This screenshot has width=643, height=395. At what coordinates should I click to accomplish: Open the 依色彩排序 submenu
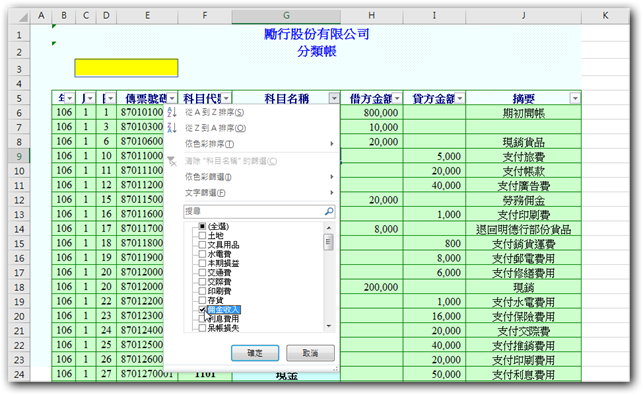click(x=251, y=144)
